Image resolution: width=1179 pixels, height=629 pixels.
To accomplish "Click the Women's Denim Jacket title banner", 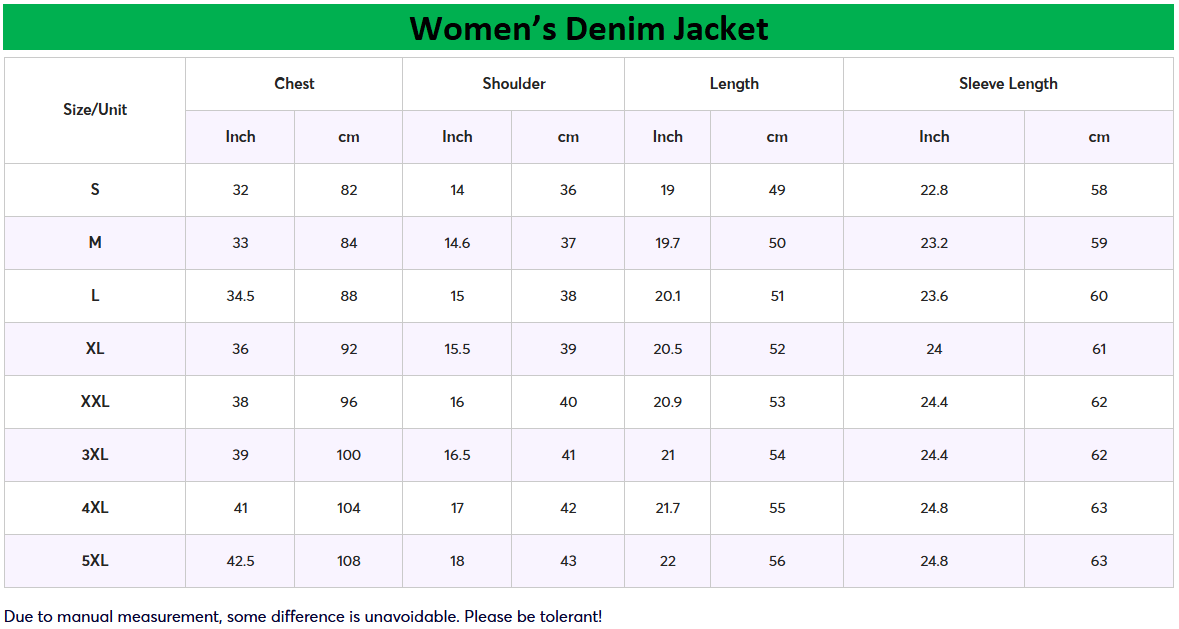I will click(x=588, y=28).
